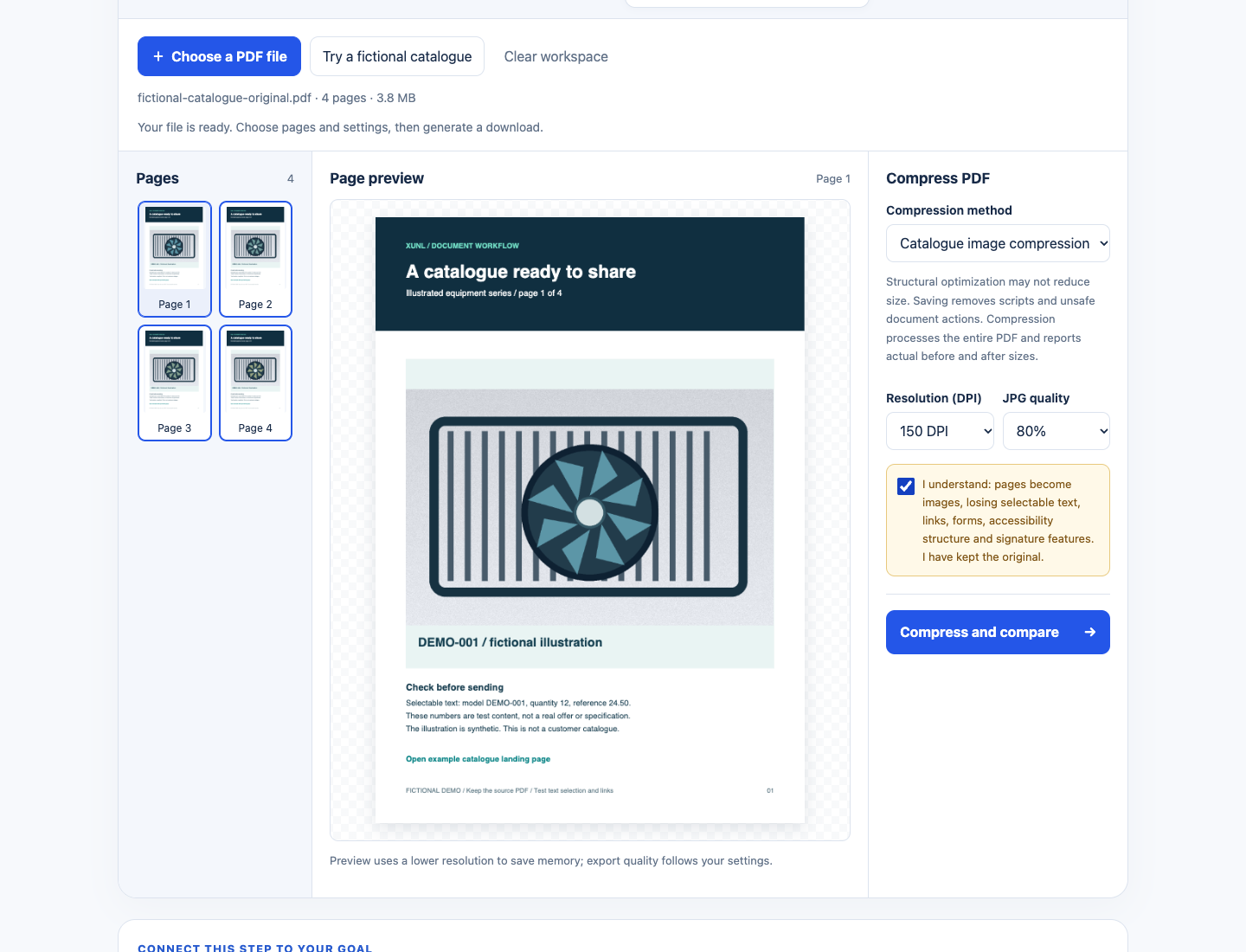Click the 'Pages' panel heading
This screenshot has height=952, width=1246.
[x=157, y=178]
